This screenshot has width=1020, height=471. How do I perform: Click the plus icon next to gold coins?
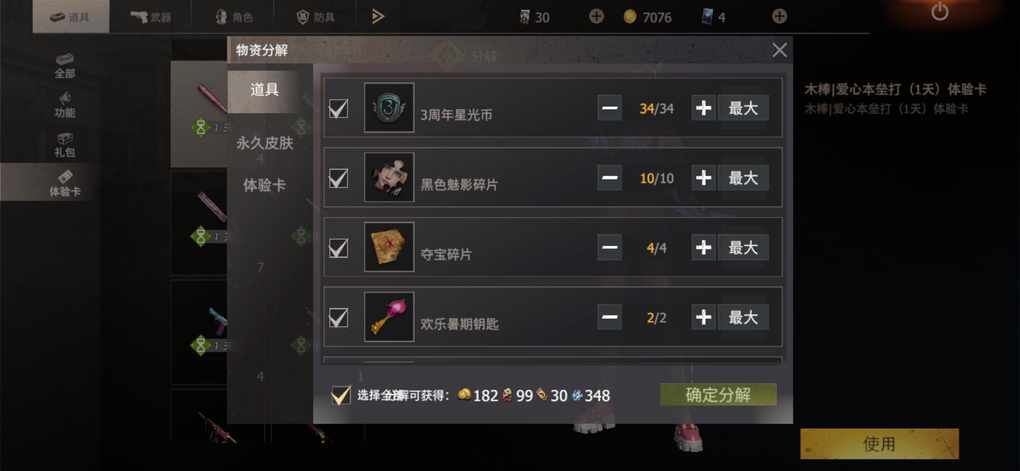[x=596, y=17]
